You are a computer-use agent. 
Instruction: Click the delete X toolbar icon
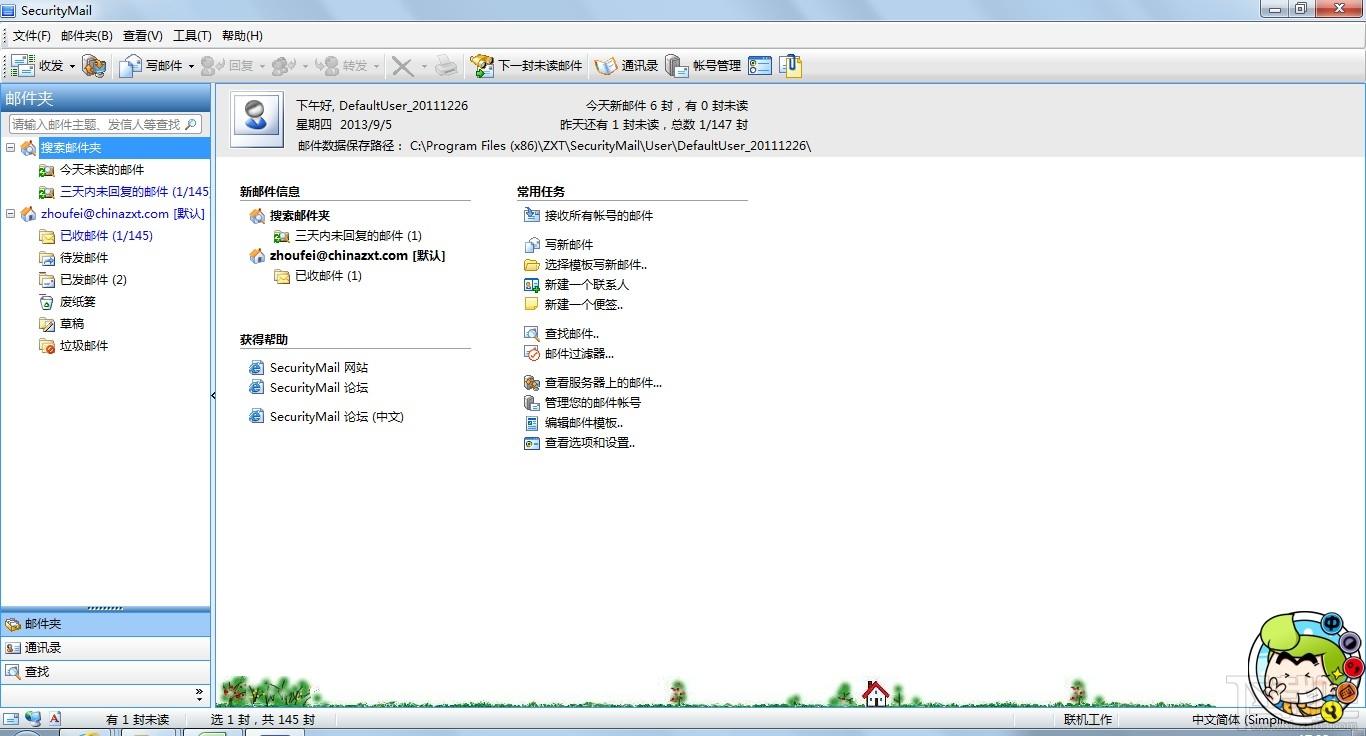[x=402, y=66]
